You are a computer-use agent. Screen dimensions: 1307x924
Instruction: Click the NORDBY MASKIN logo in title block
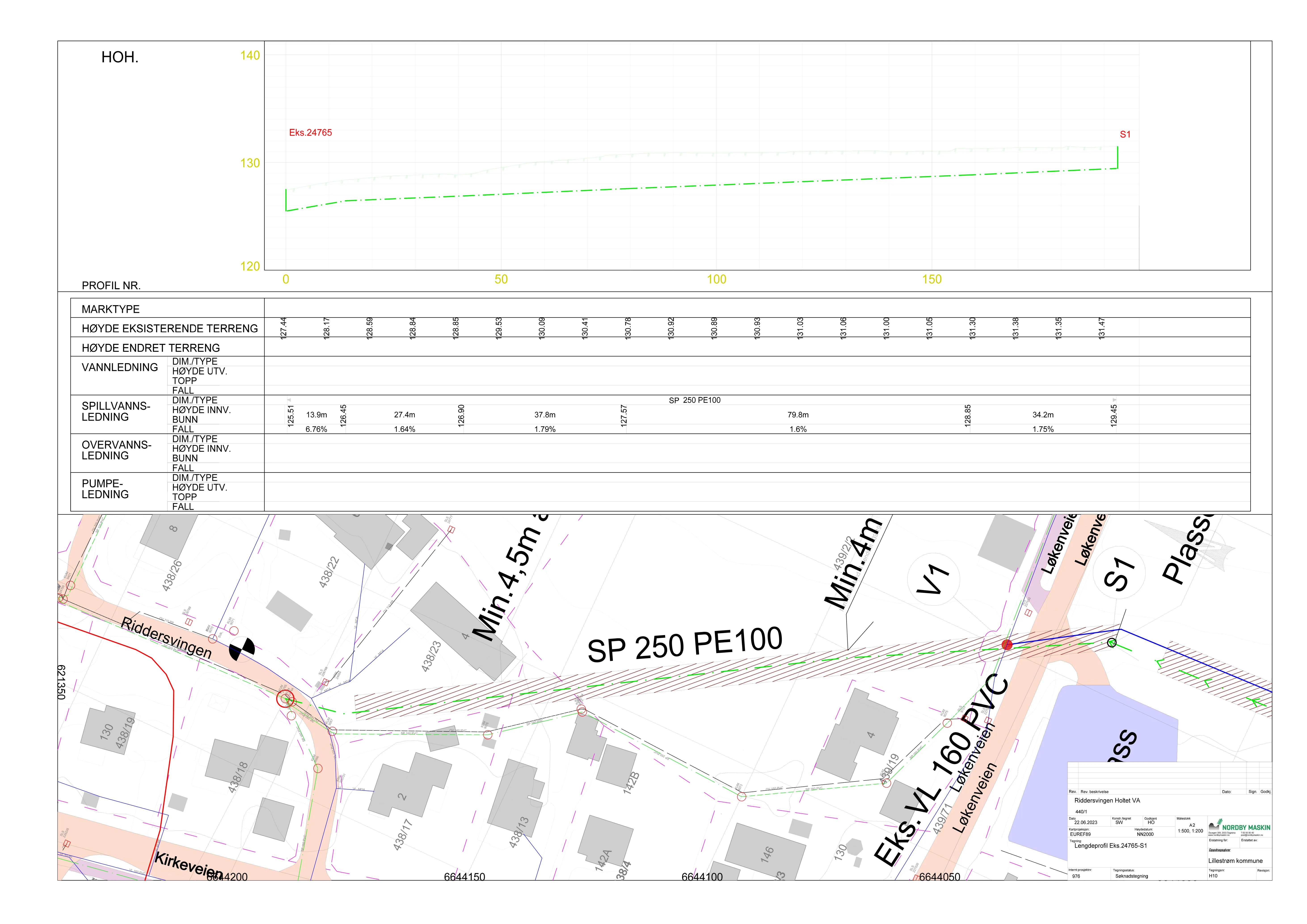[1239, 826]
